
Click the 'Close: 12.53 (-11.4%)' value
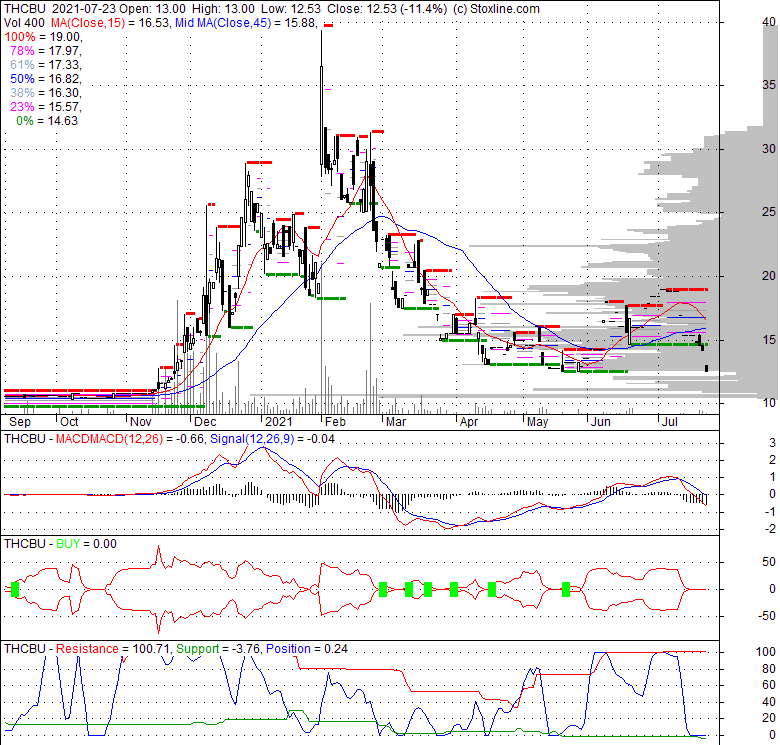click(387, 8)
